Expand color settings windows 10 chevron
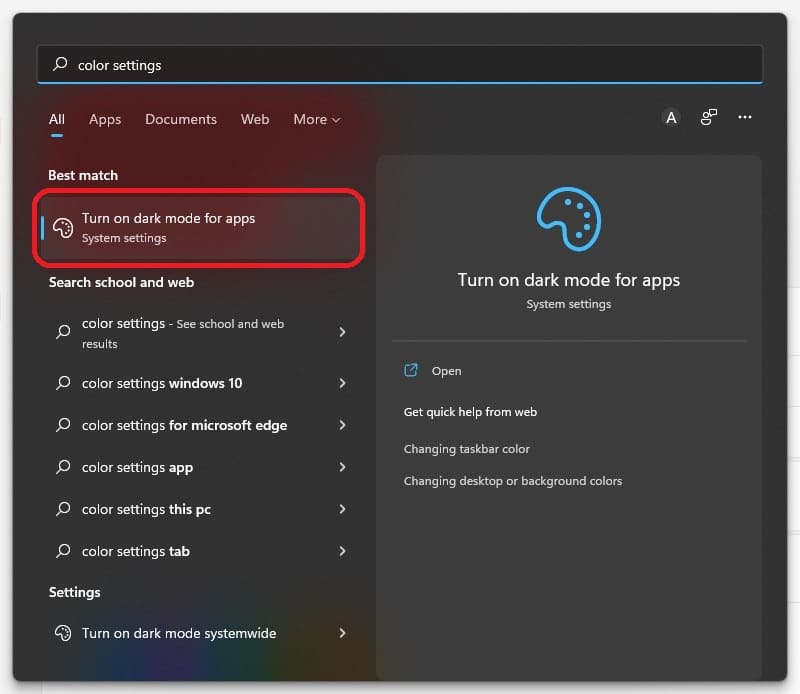This screenshot has height=694, width=800. [342, 383]
